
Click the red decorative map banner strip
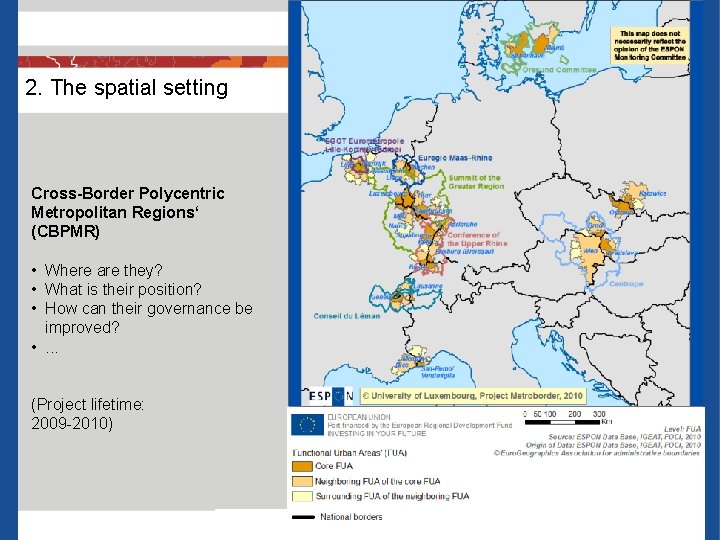[153, 62]
